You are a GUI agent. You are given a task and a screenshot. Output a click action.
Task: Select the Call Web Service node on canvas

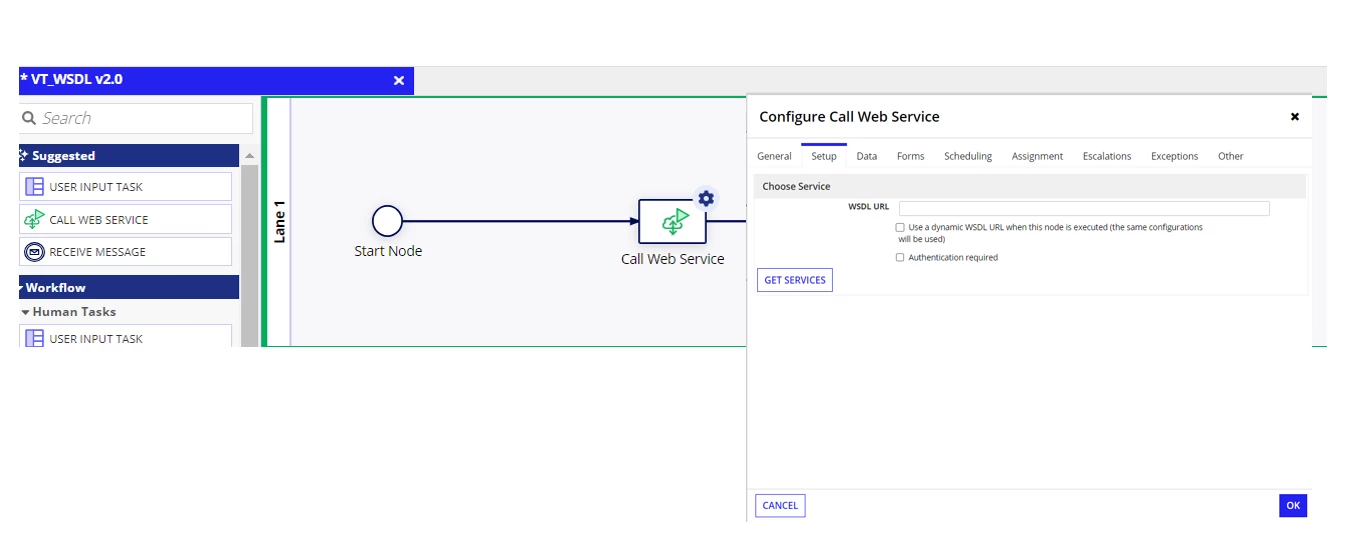[x=672, y=221]
